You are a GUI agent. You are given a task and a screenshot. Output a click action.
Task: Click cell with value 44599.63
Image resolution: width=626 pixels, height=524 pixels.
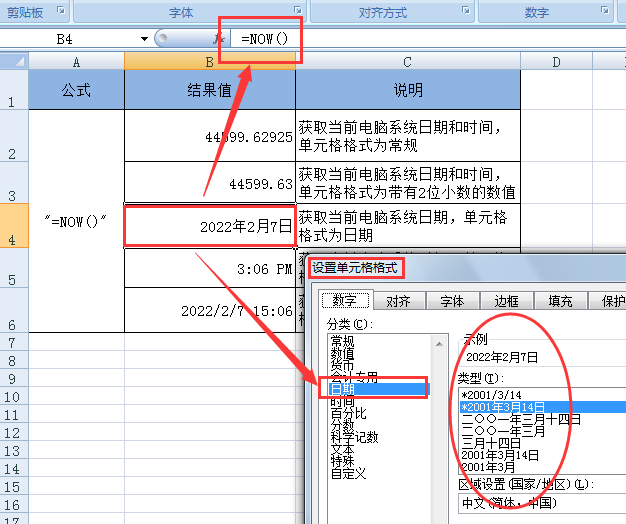210,183
